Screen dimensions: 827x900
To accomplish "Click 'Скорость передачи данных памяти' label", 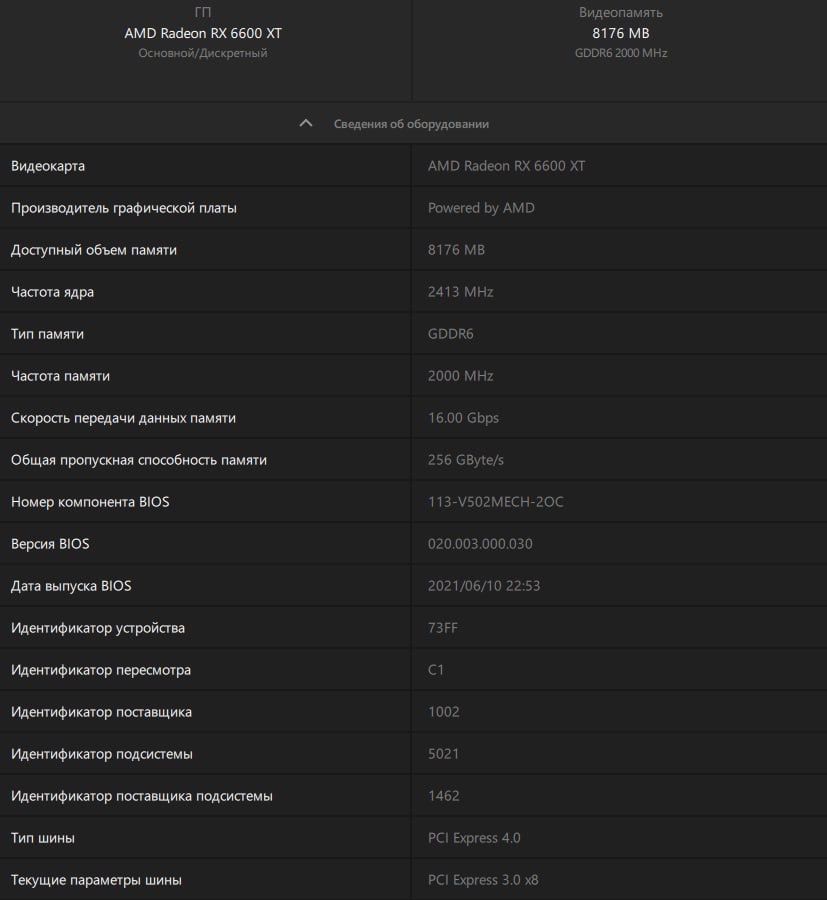I will click(x=123, y=418).
